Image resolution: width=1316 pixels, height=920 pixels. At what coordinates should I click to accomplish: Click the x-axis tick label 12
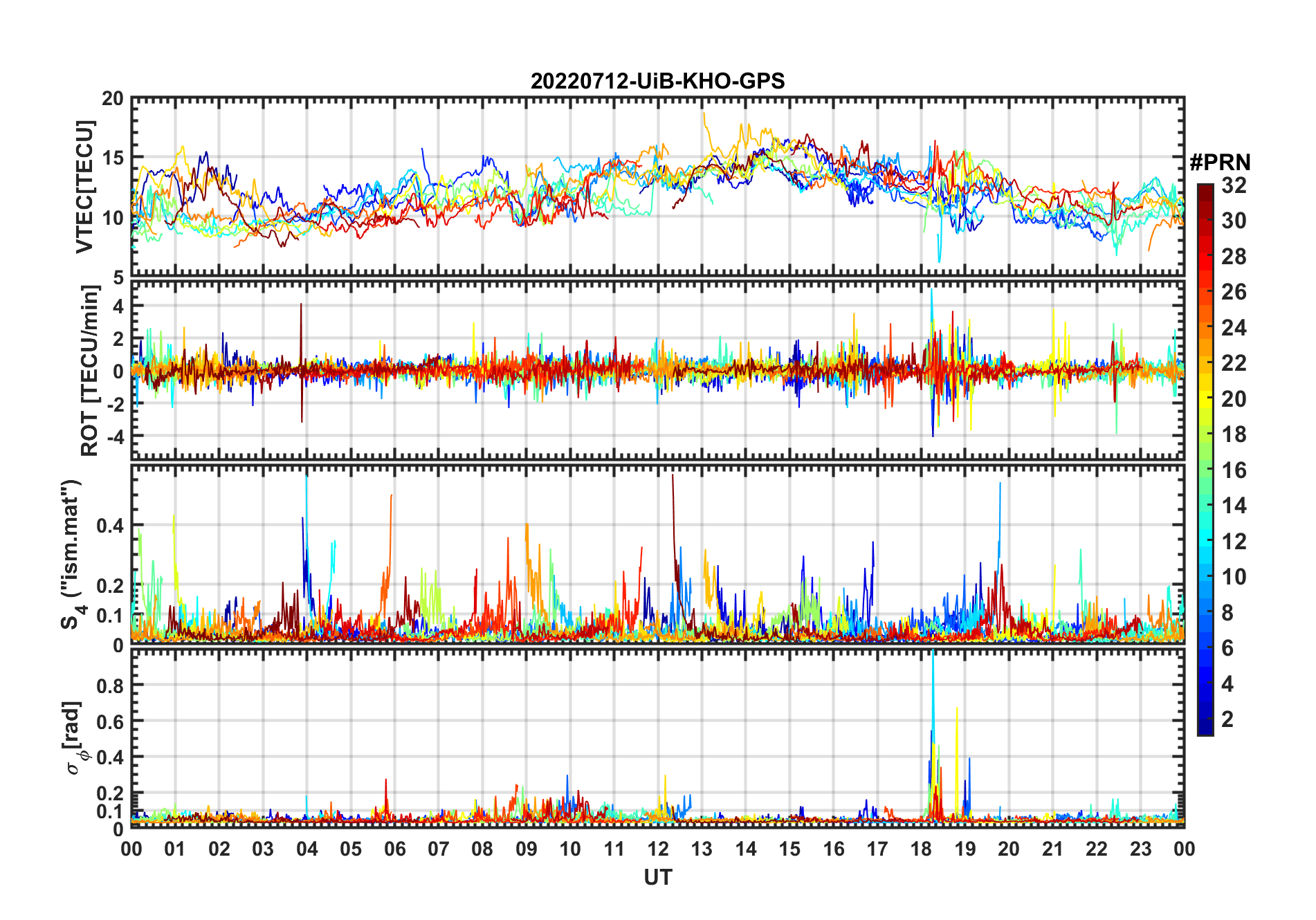pyautogui.click(x=657, y=849)
